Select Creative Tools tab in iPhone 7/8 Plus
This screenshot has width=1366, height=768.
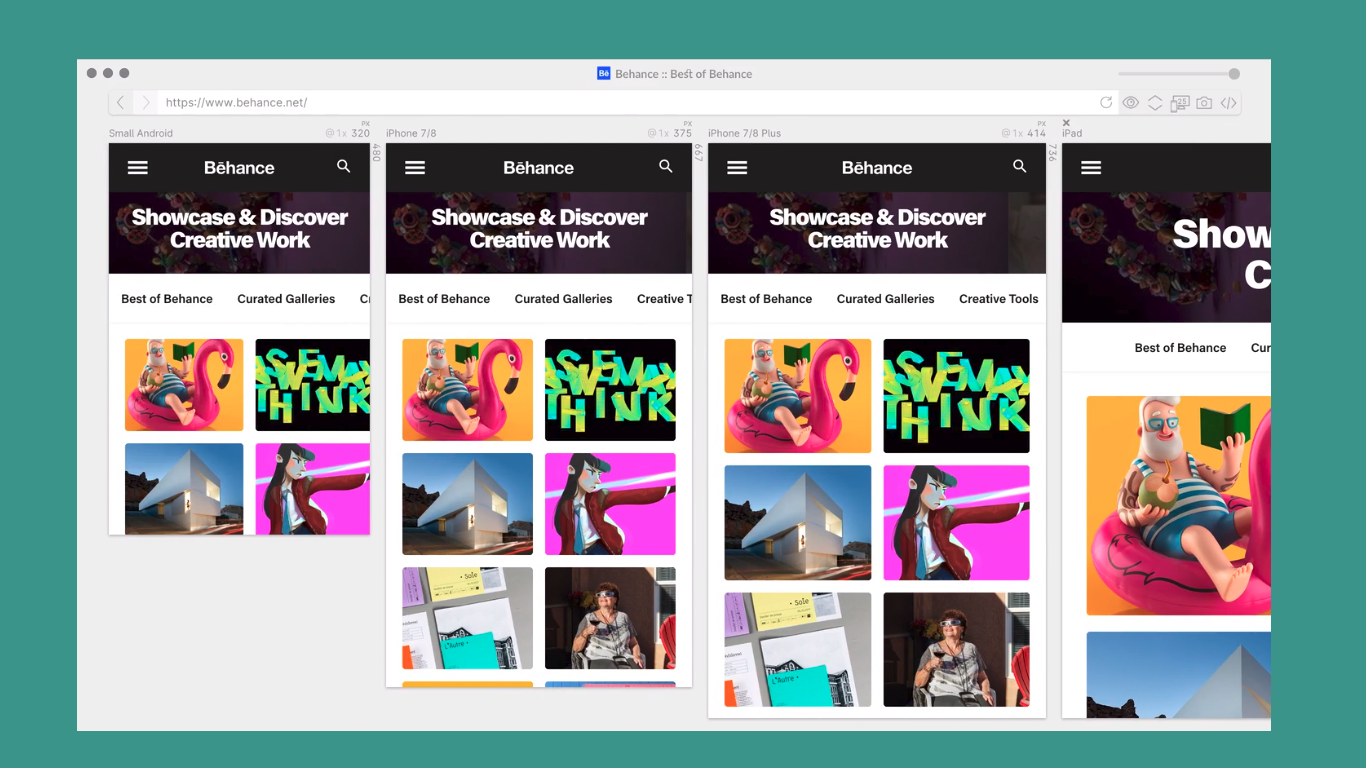[999, 299]
